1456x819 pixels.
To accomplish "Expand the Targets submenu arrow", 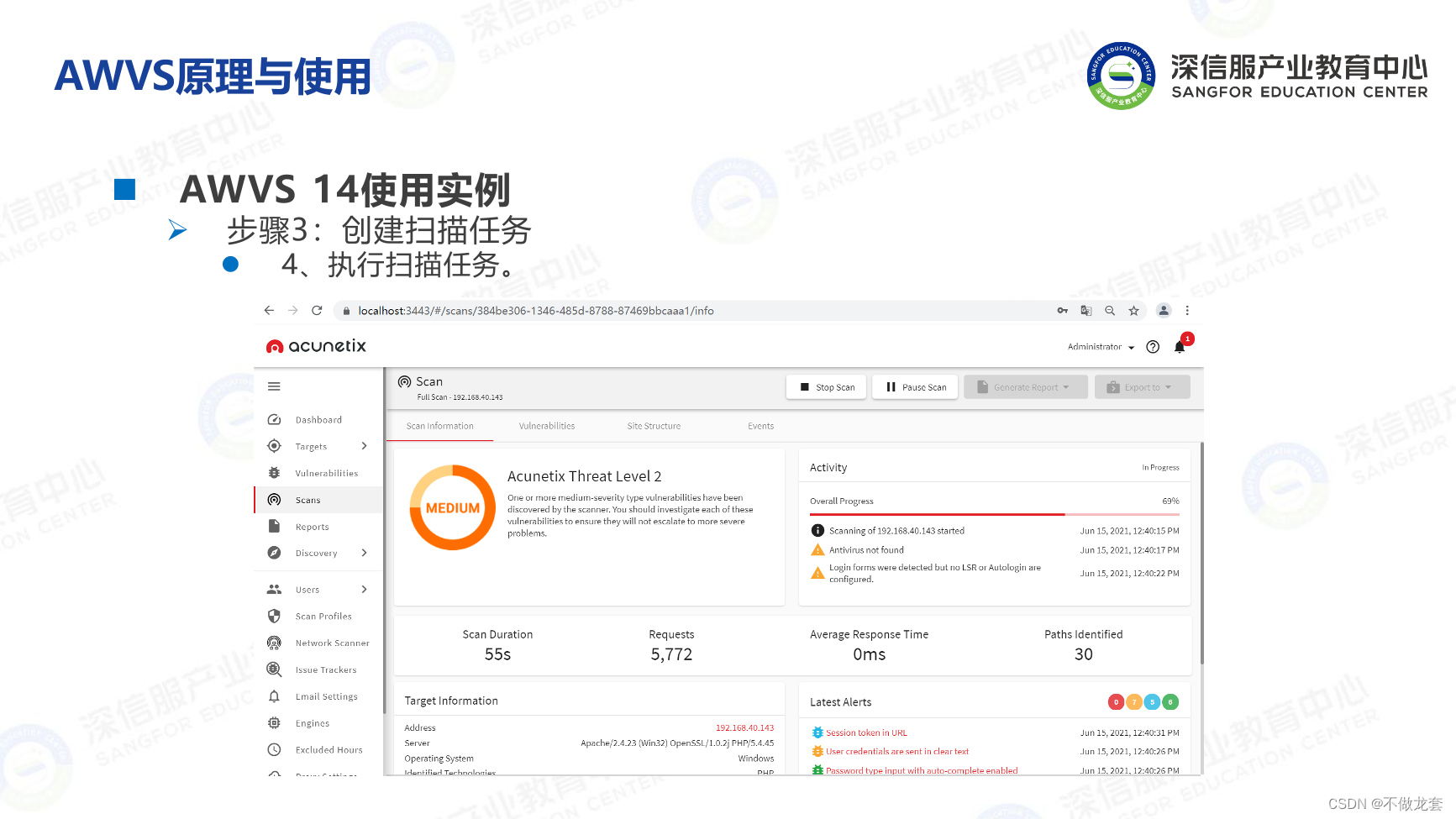I will [x=364, y=446].
